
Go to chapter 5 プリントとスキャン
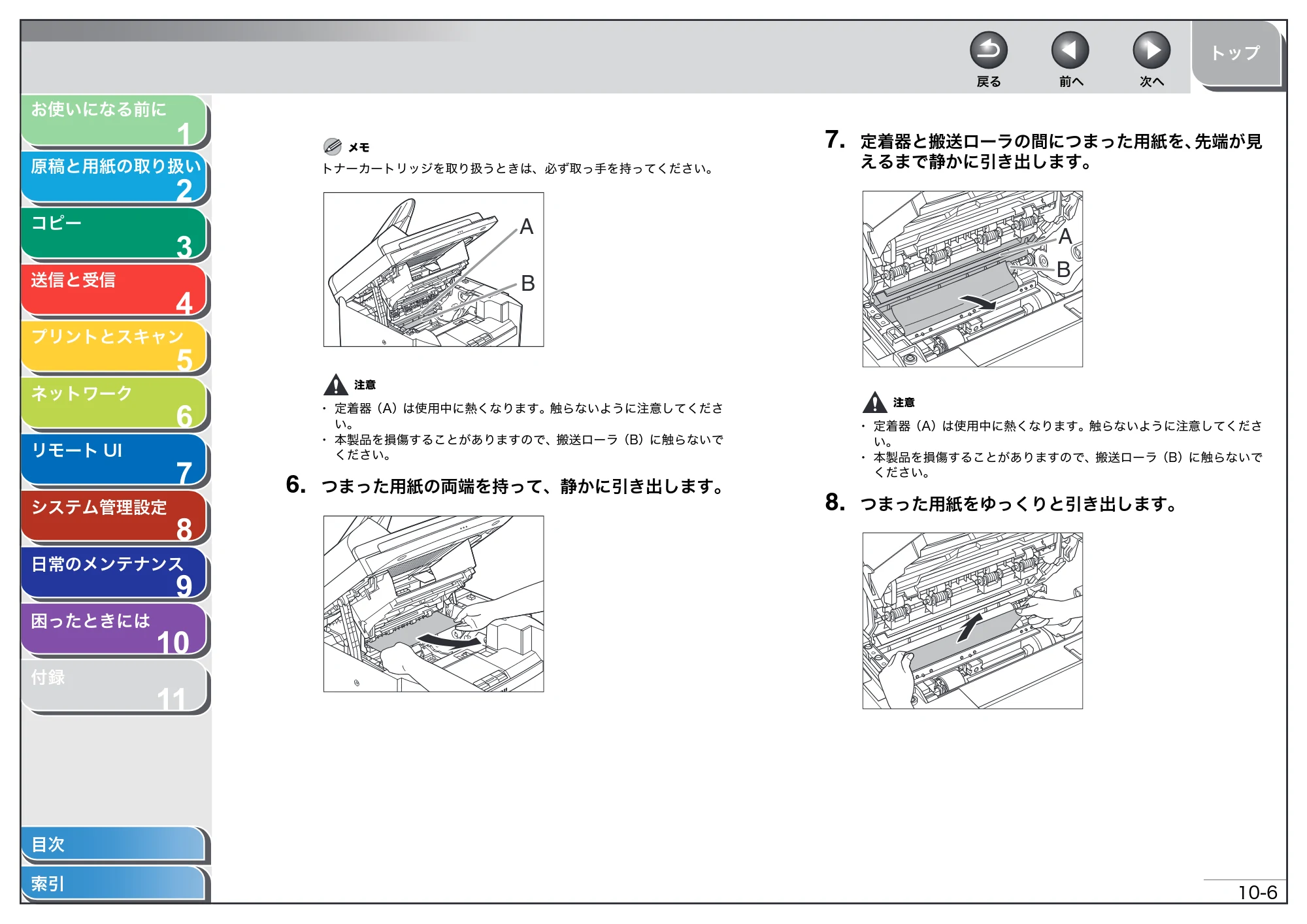(x=114, y=348)
